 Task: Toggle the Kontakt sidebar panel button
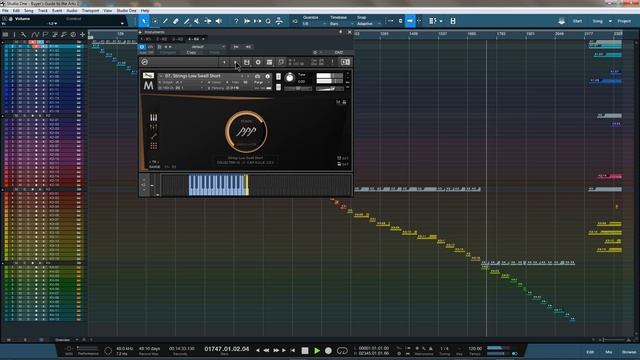[345, 62]
